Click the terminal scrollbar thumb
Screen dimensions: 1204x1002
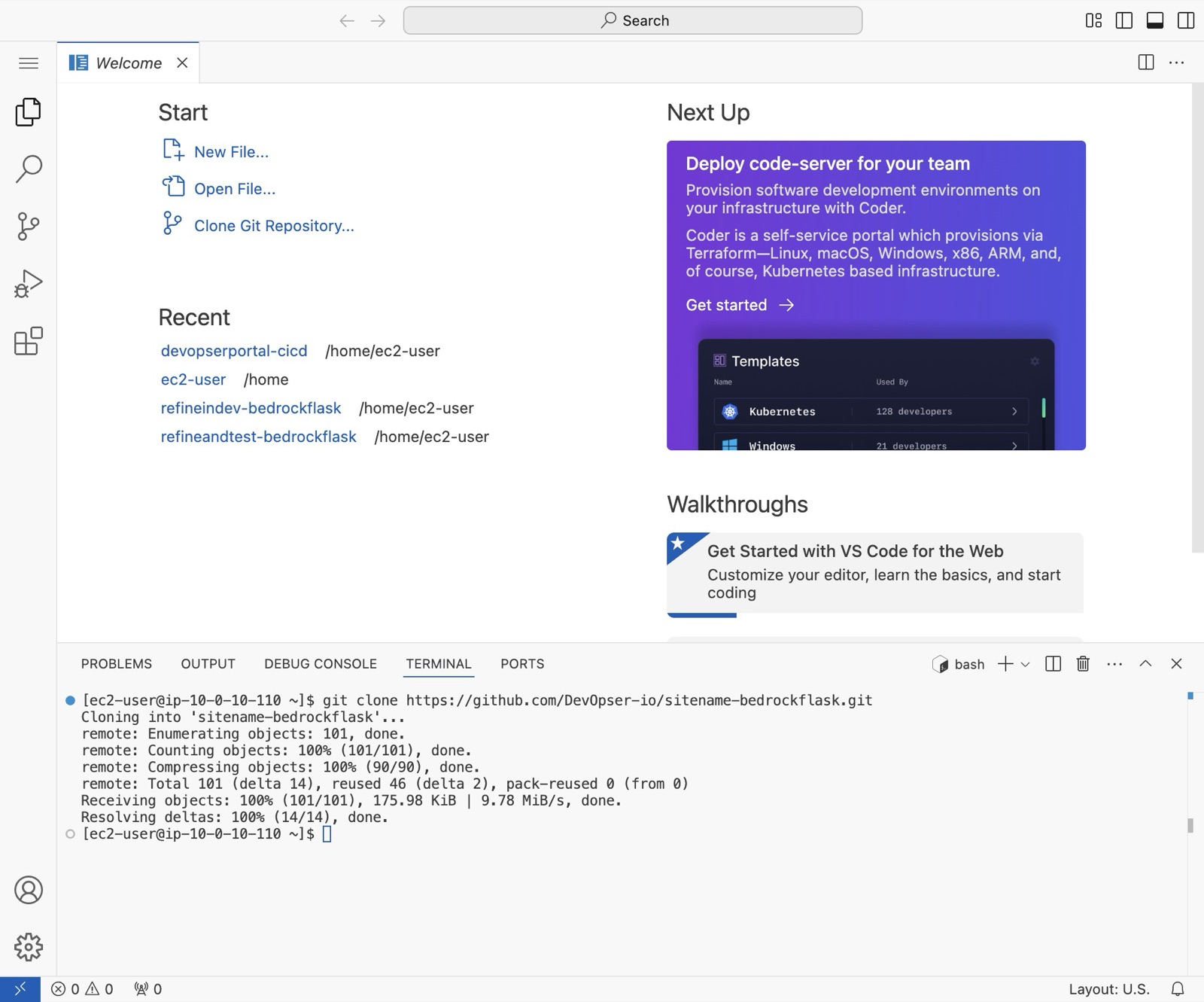tap(1190, 825)
